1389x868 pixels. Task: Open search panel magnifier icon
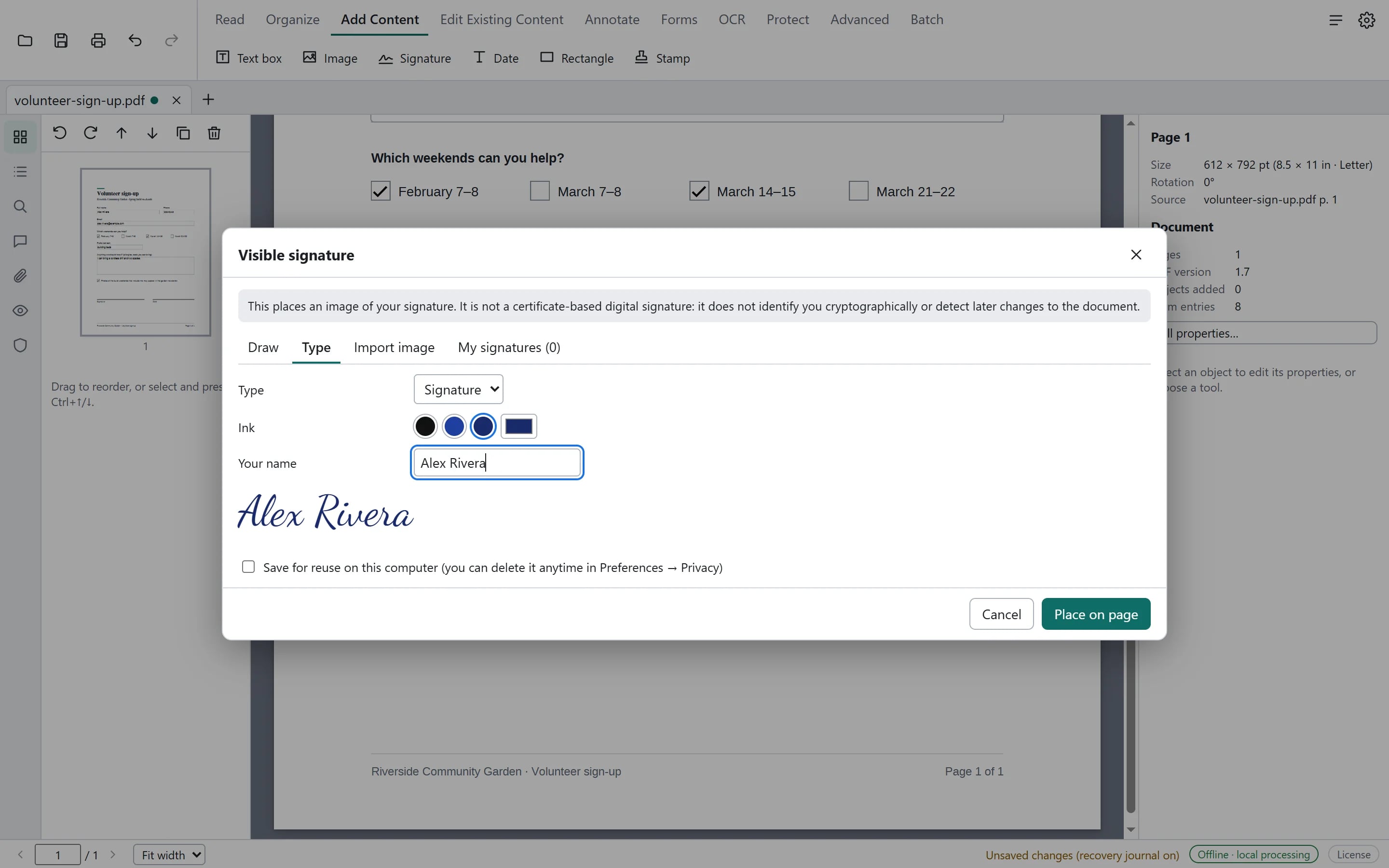pyautogui.click(x=20, y=207)
